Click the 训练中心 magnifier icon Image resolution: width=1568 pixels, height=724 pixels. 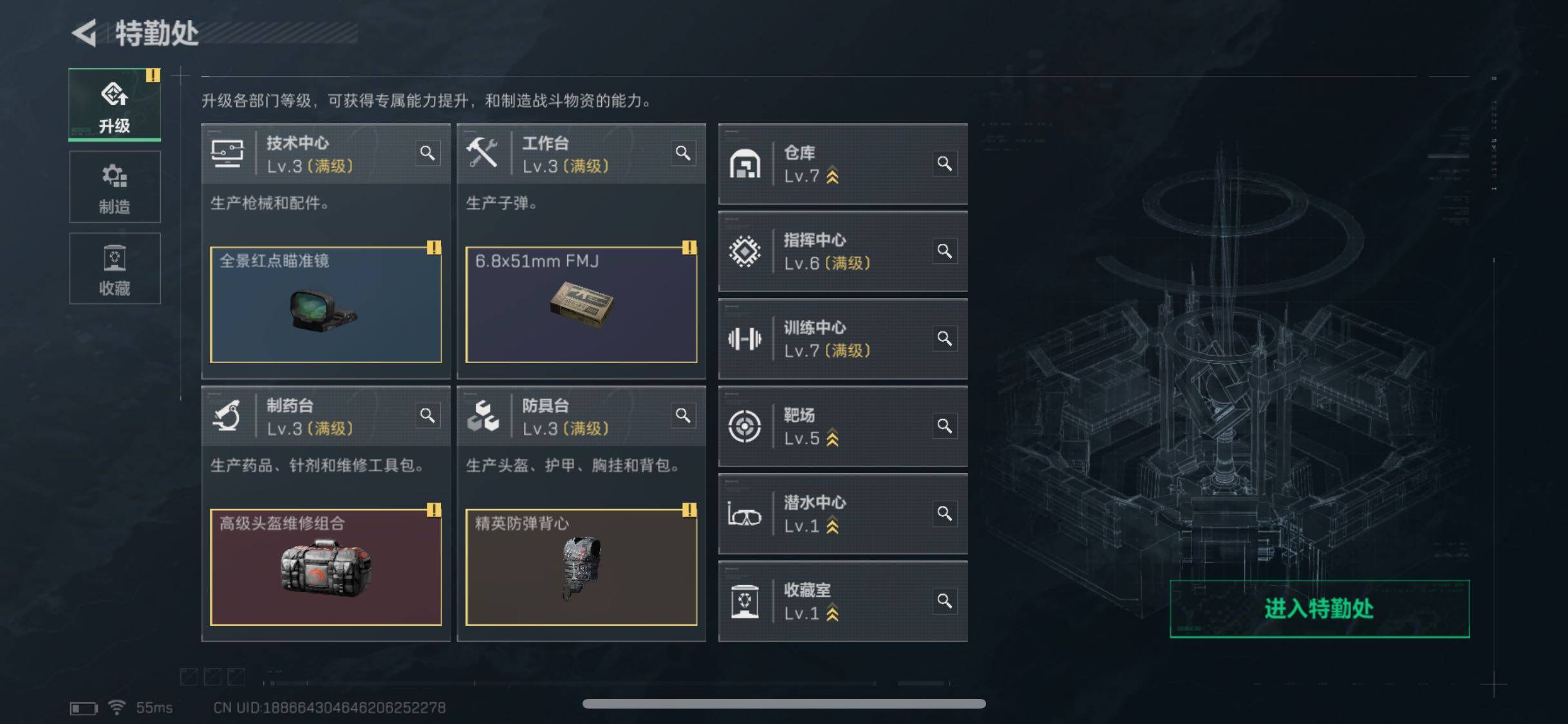click(944, 339)
